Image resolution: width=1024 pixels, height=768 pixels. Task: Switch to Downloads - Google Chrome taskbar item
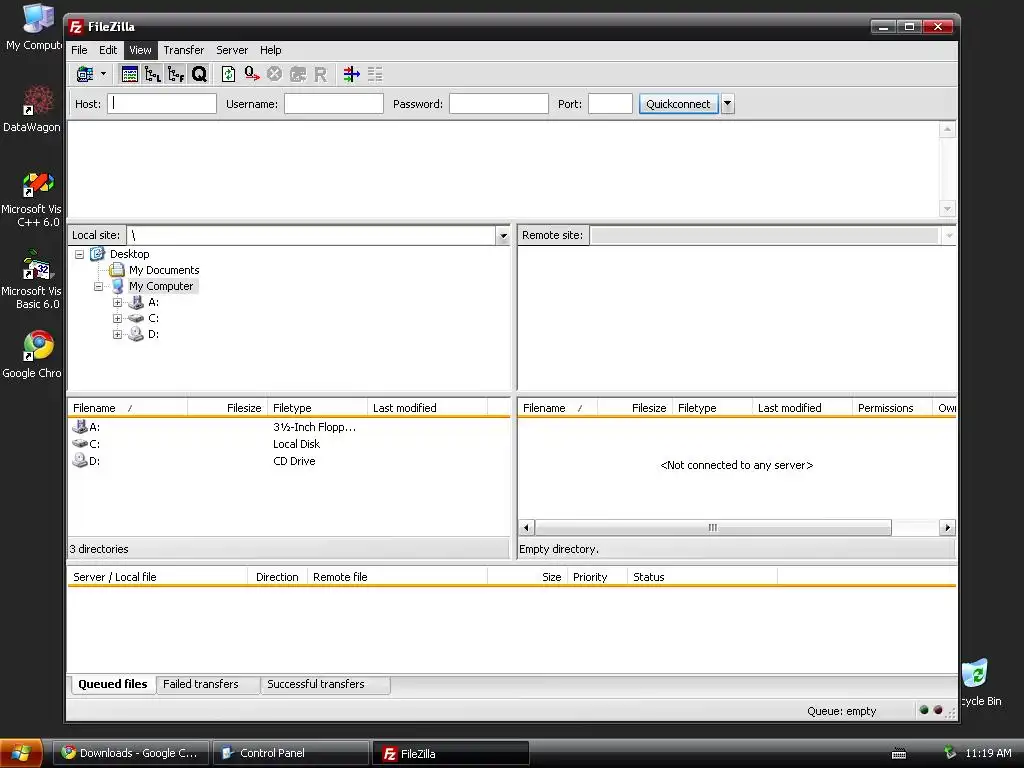coord(131,753)
